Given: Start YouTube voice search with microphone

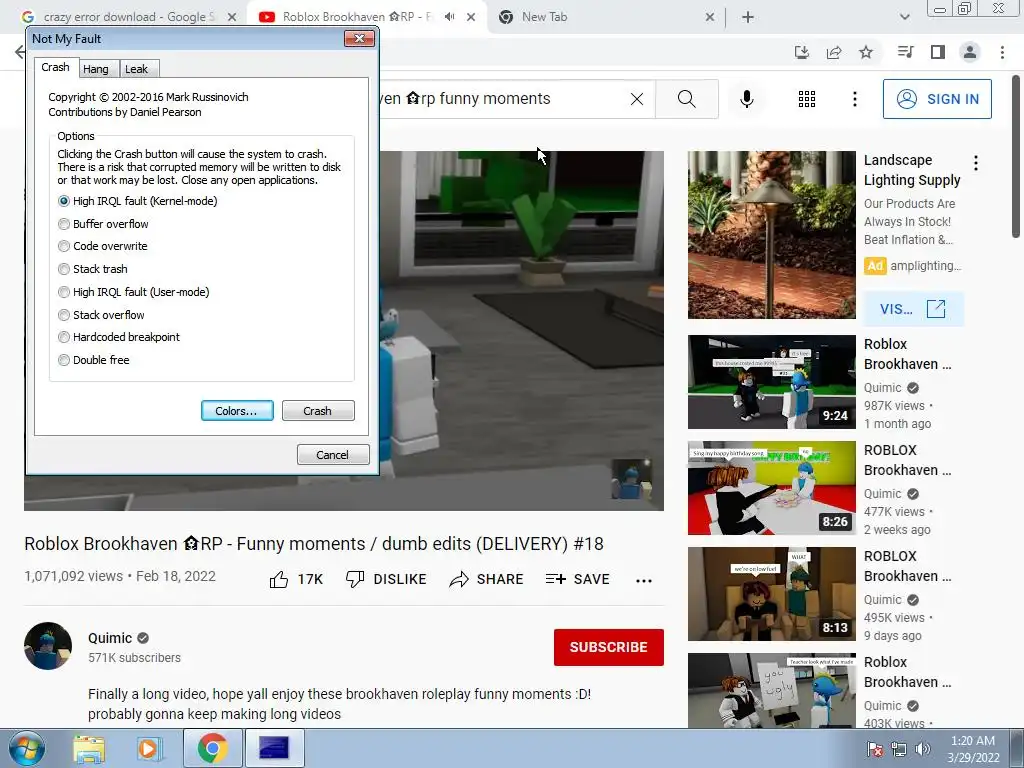Looking at the screenshot, I should click(747, 99).
